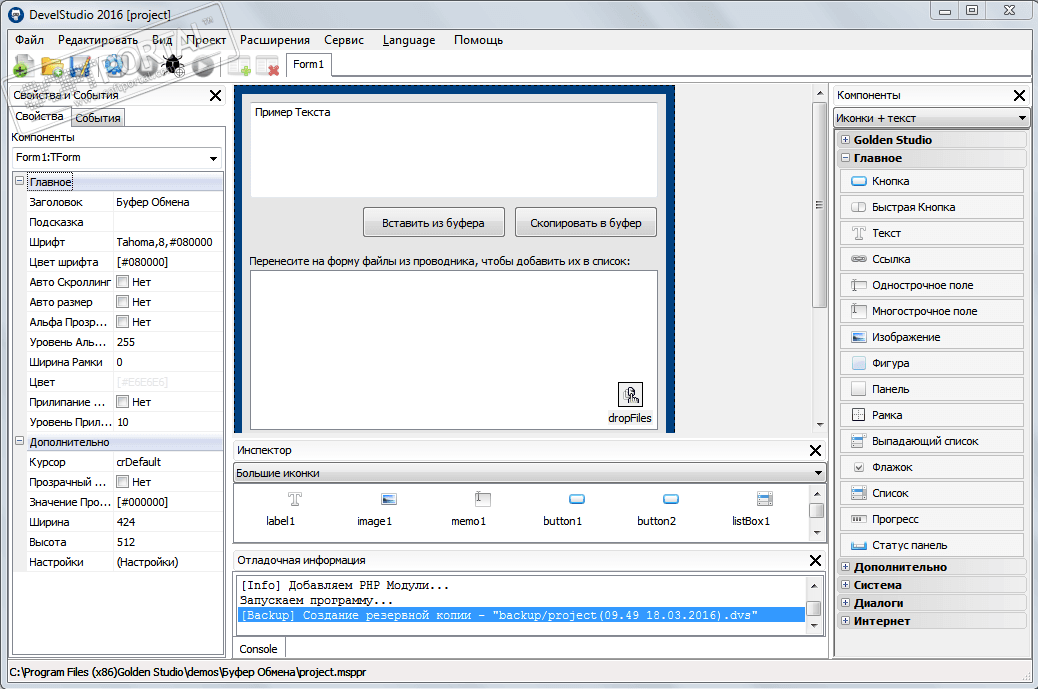Close the Компоненты panel

1019,95
